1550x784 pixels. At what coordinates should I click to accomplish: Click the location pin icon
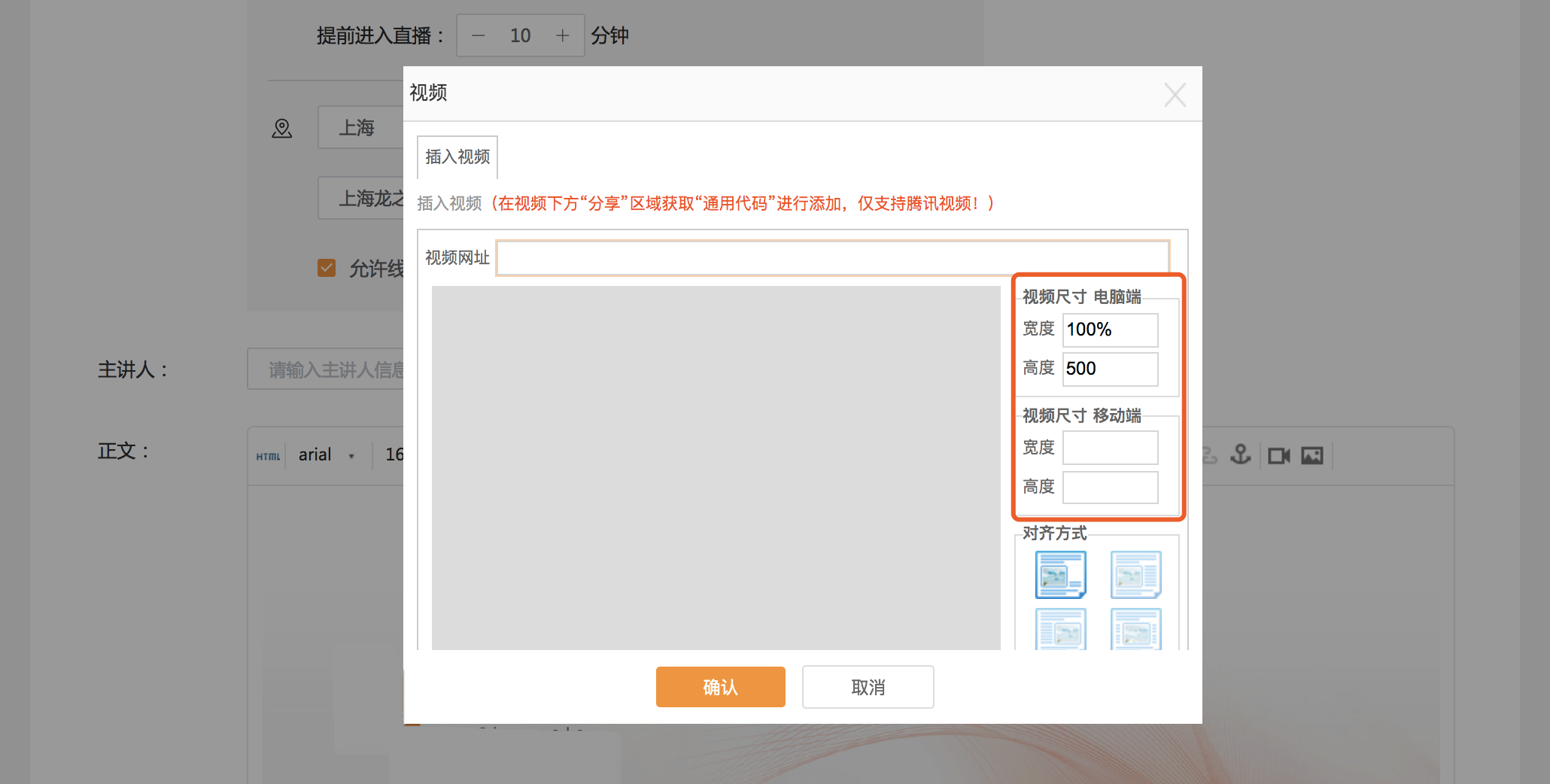click(x=282, y=129)
